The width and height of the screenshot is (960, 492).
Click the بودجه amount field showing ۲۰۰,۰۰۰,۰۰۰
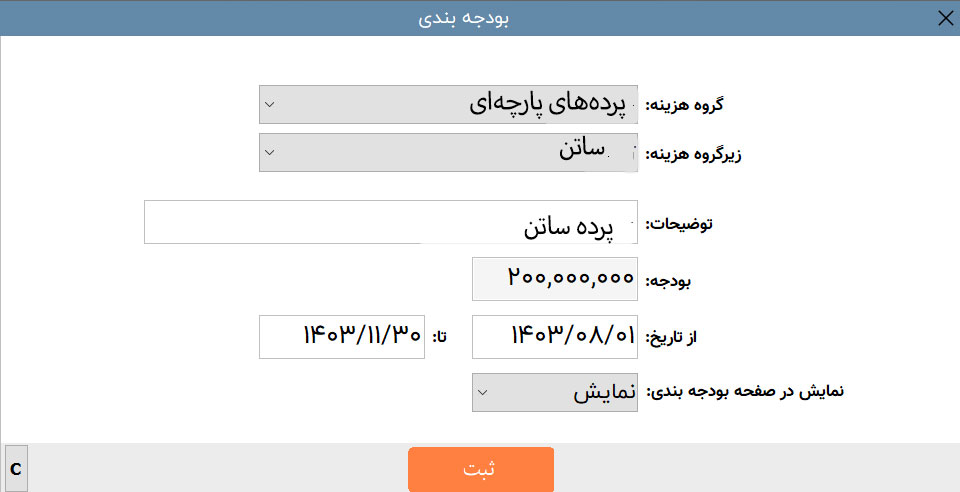(x=555, y=279)
